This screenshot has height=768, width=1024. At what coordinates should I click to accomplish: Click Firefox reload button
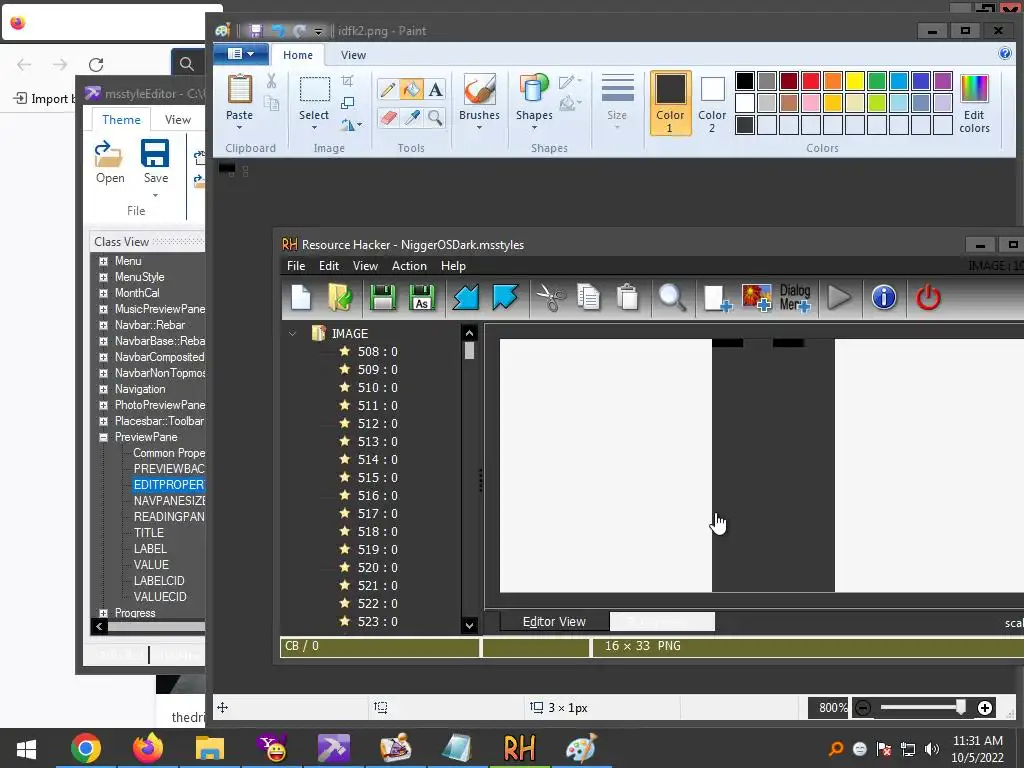pos(96,64)
